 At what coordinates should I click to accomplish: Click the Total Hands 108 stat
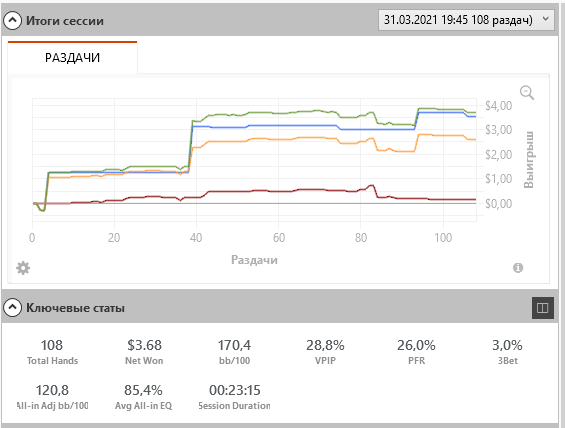click(52, 351)
